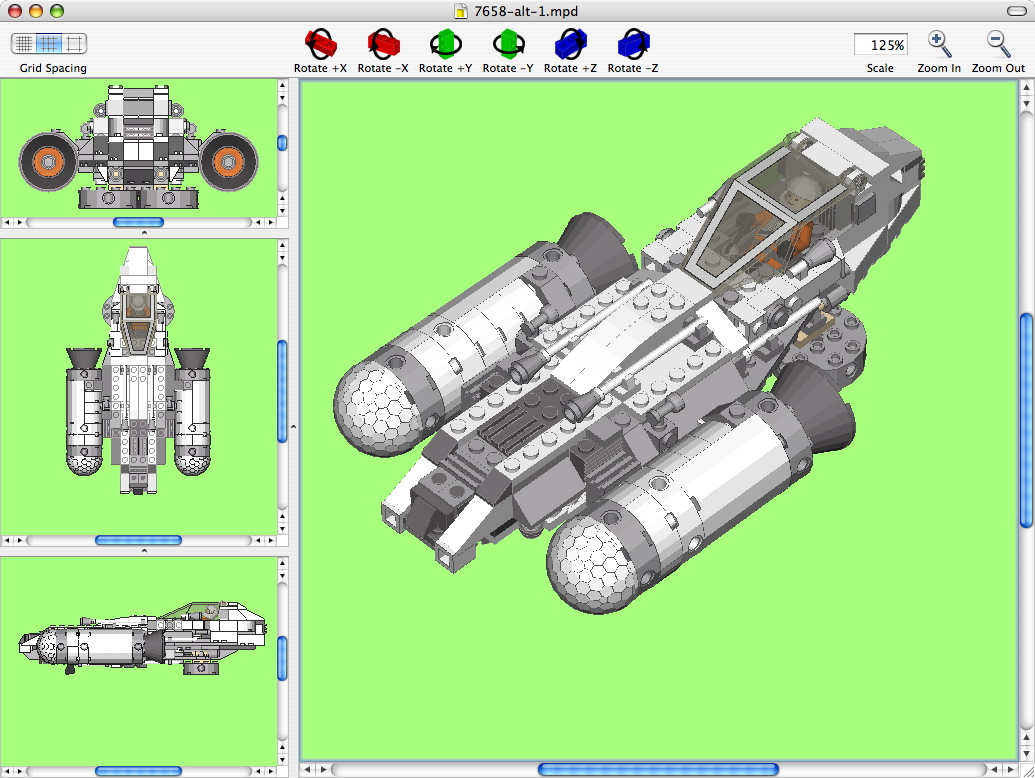The image size is (1035, 778).
Task: Select coarse grid spacing segment
Action: pyautogui.click(x=74, y=44)
